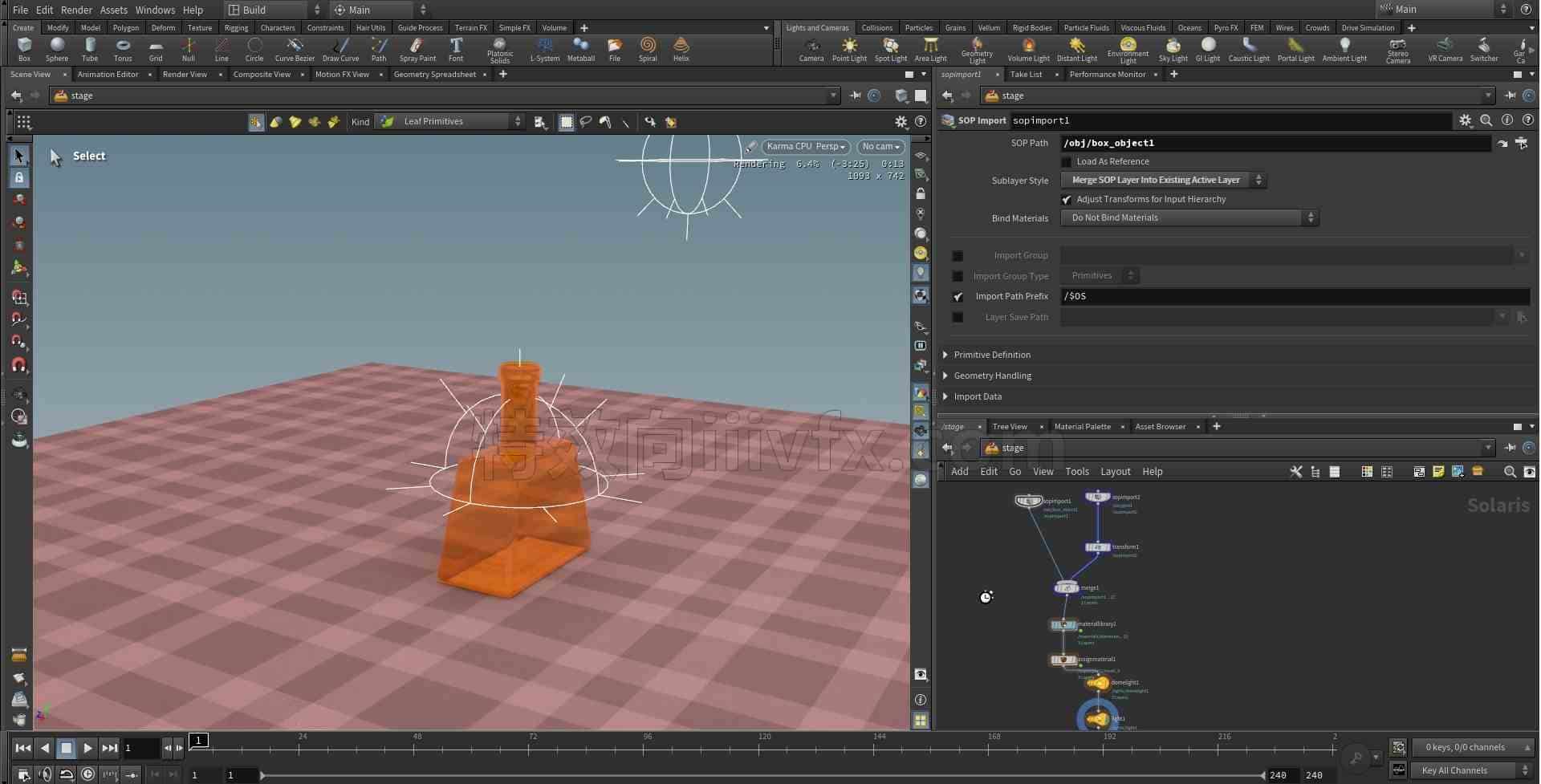Select the Font shelf tool
The image size is (1541, 784).
point(456,49)
